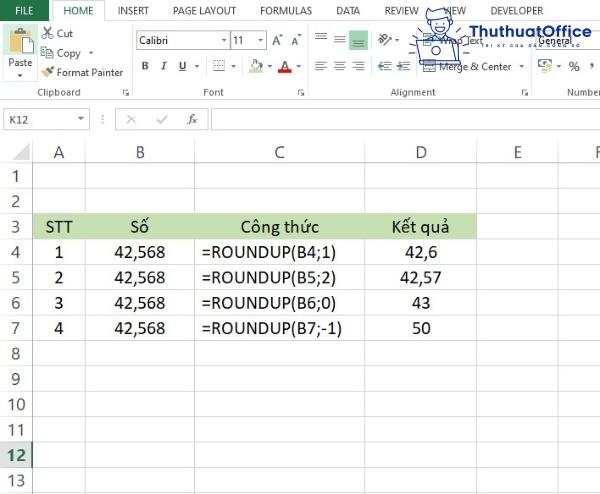Select cell with =ROUNDUP(B7;-1)
The height and width of the screenshot is (494, 600).
coord(279,328)
